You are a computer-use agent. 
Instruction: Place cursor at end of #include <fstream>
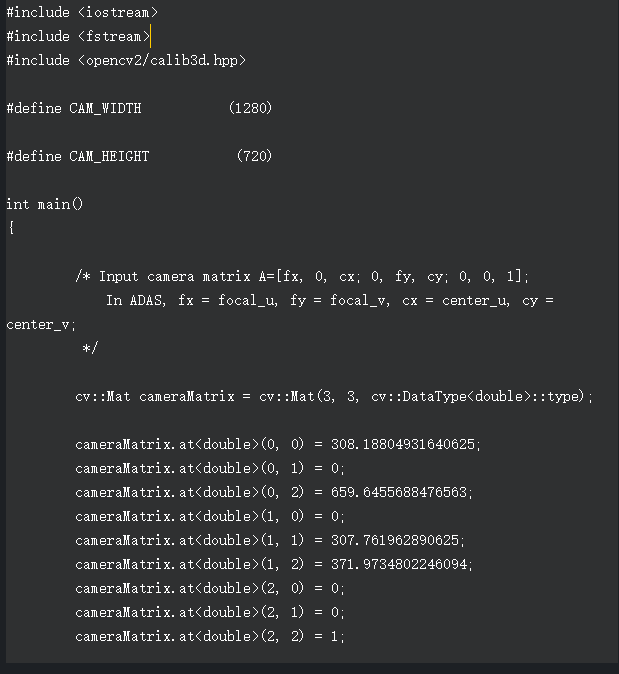click(x=150, y=36)
